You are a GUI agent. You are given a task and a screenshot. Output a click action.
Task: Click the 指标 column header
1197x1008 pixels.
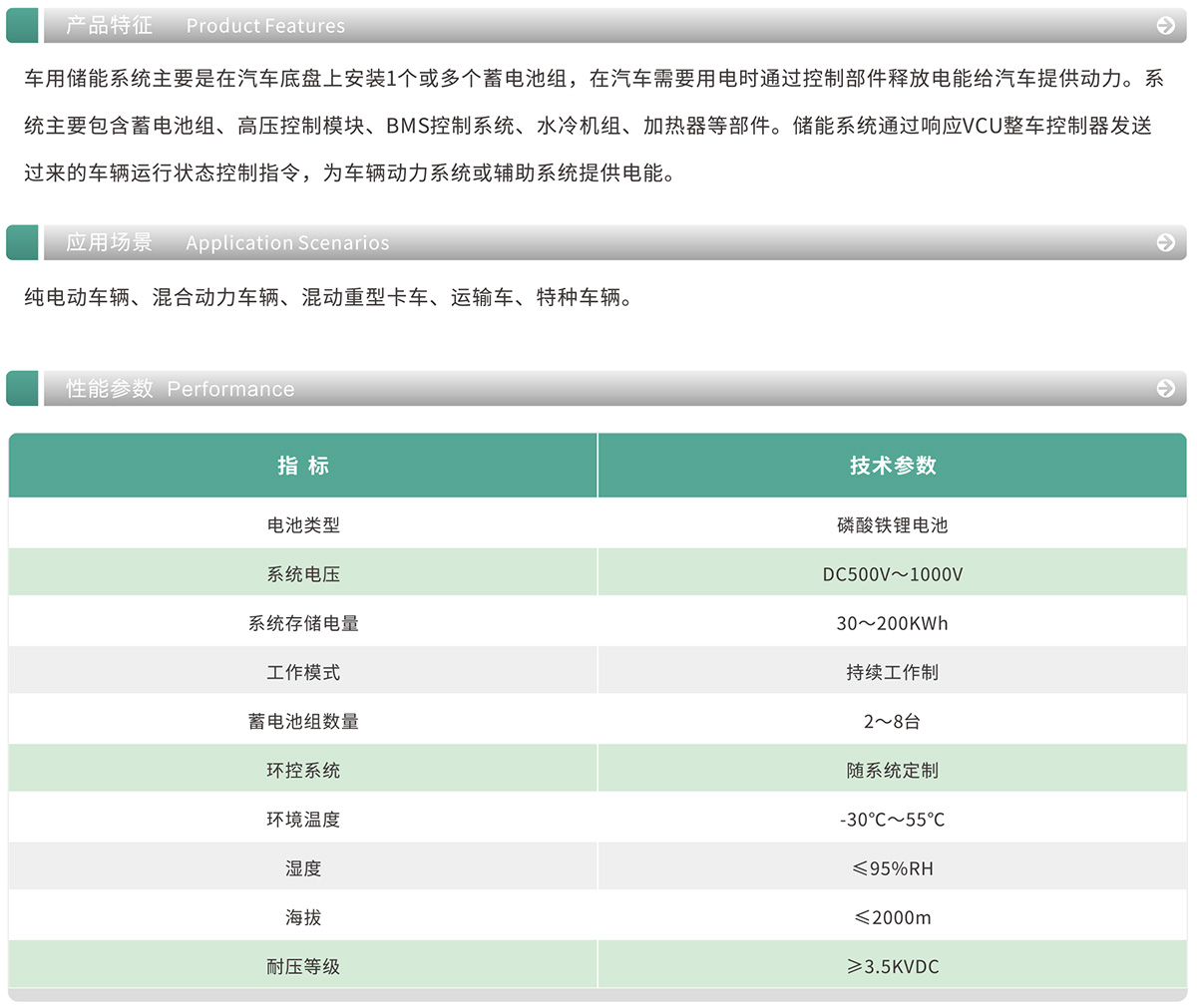pos(303,466)
